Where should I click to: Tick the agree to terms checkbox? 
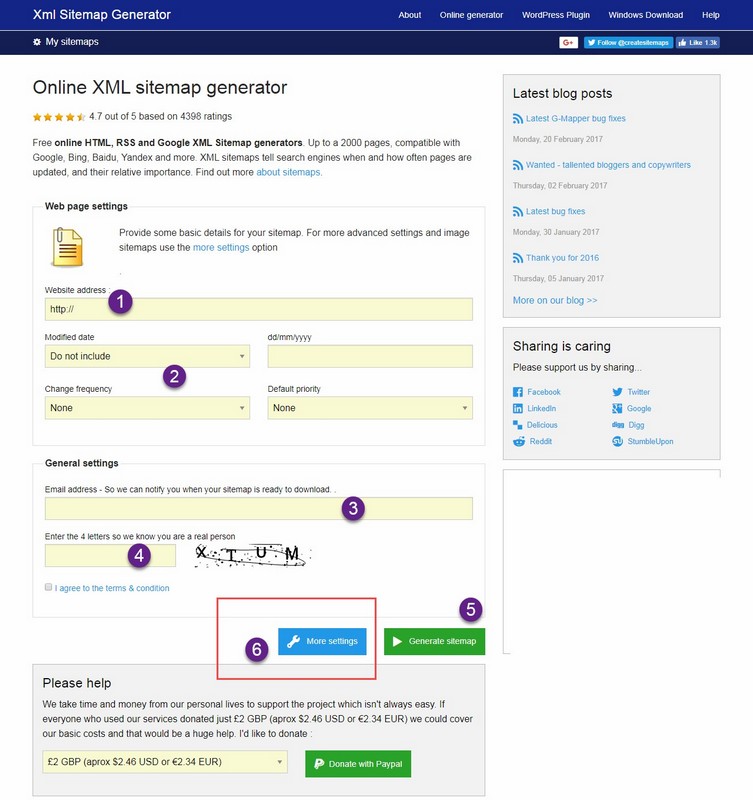(x=49, y=588)
